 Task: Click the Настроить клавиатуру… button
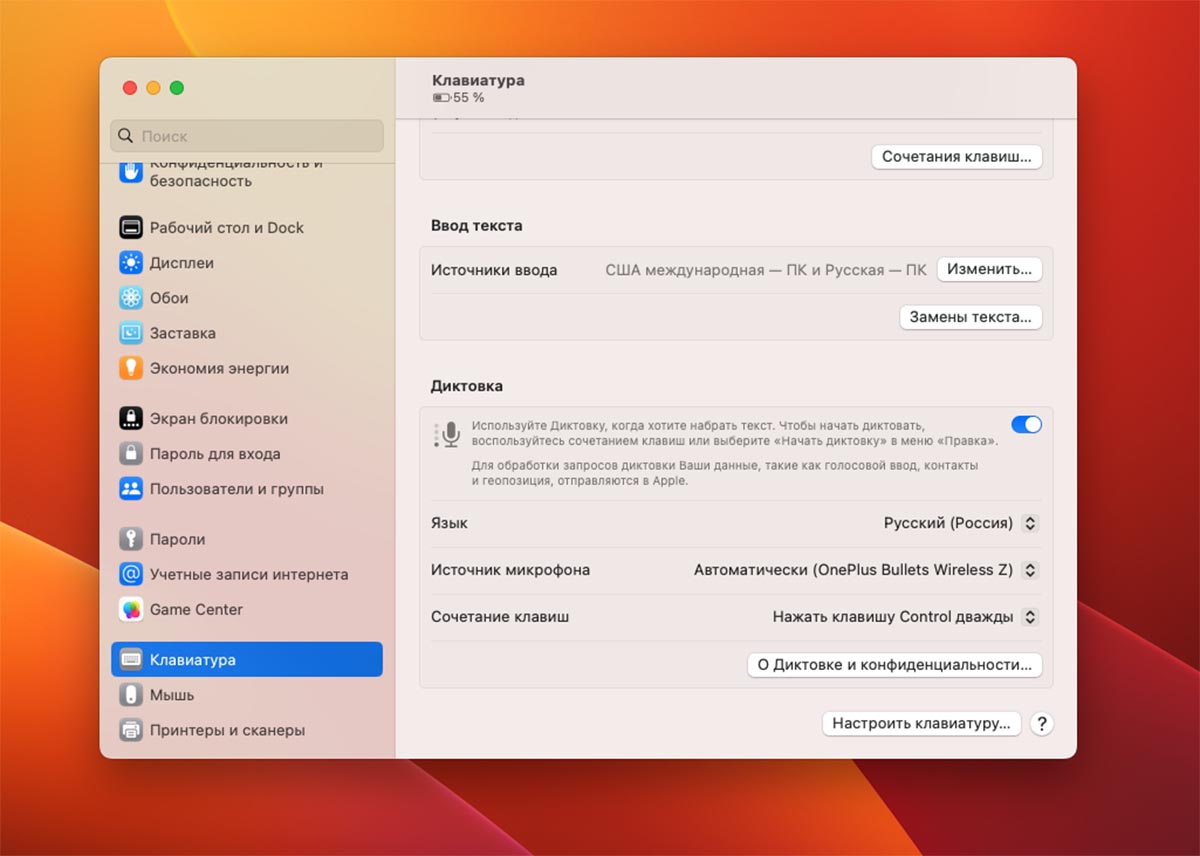pyautogui.click(x=921, y=724)
